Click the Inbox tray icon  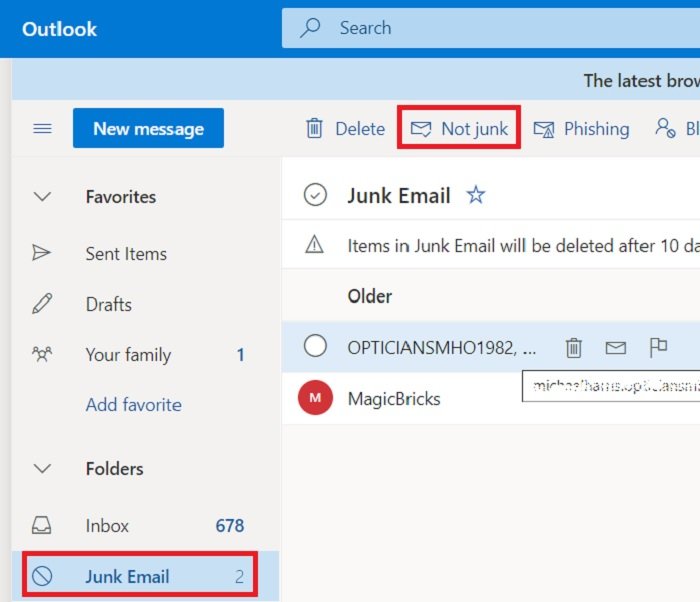[x=42, y=525]
